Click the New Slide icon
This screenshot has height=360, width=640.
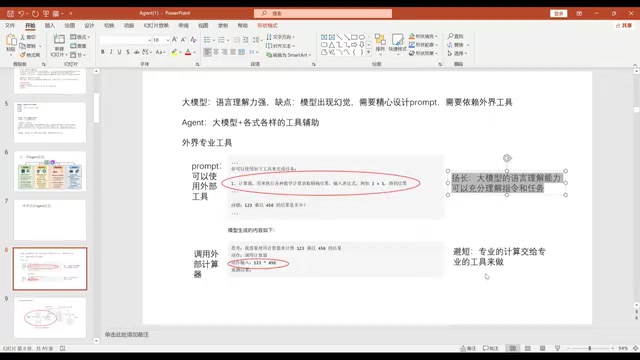click(x=59, y=40)
